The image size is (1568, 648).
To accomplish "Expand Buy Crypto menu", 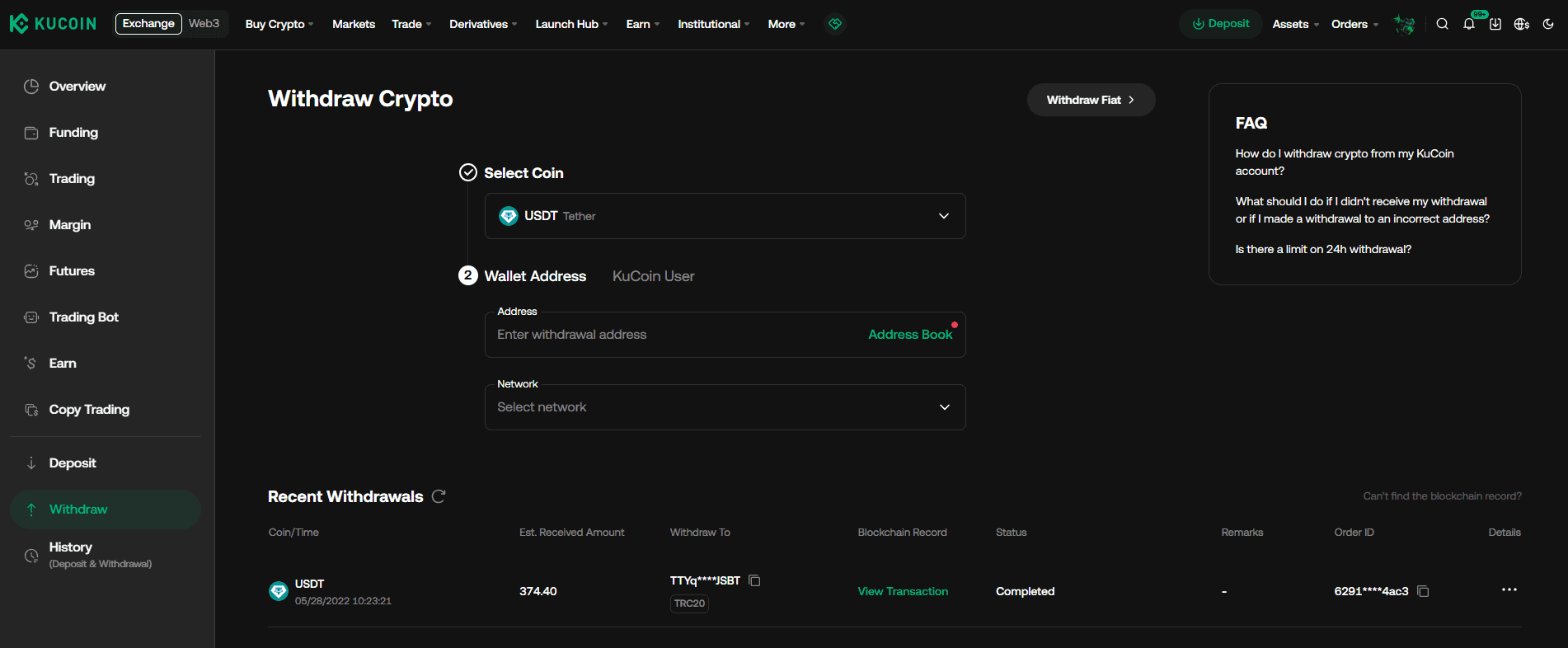I will tap(279, 24).
